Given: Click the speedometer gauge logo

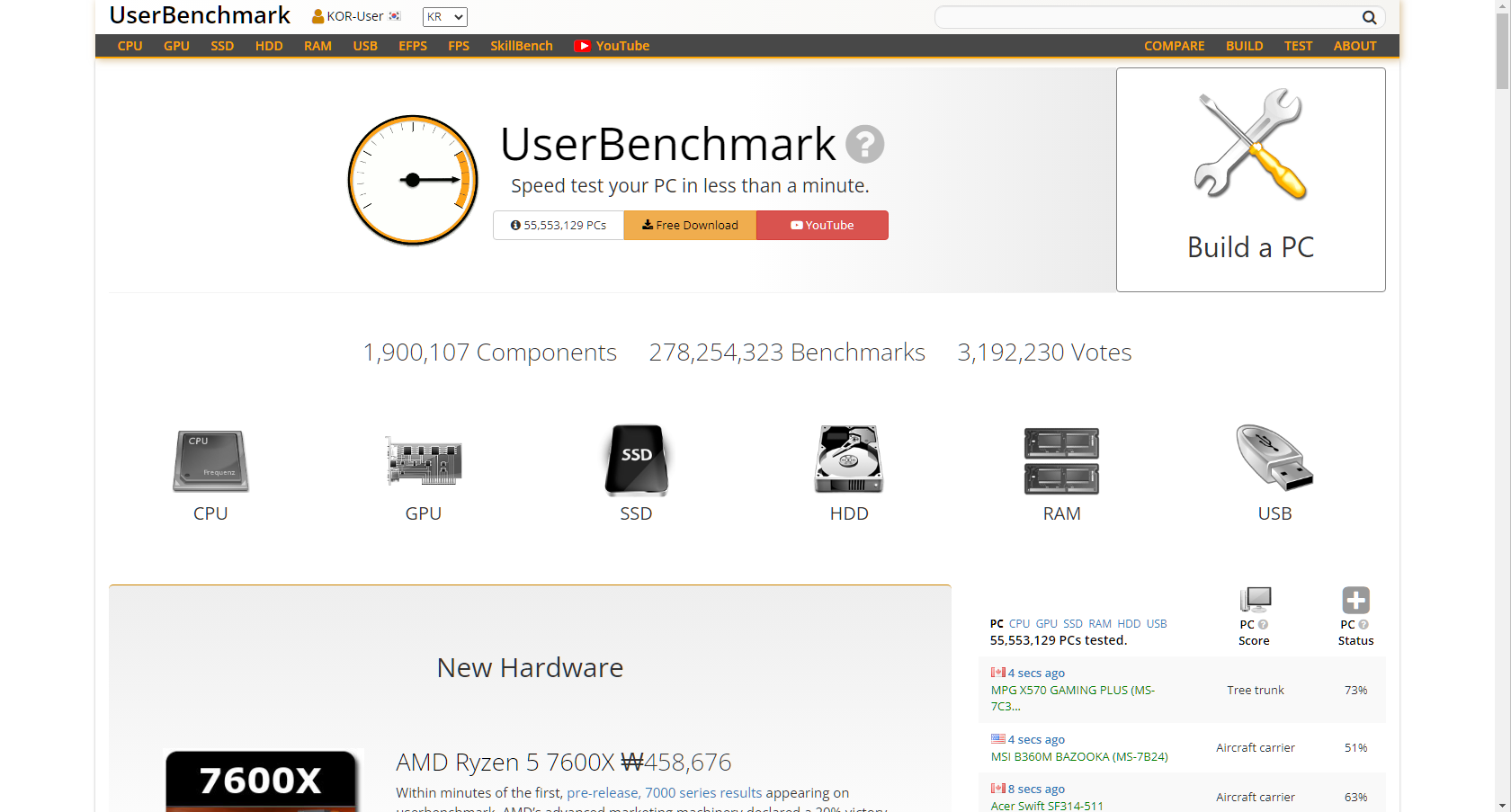Looking at the screenshot, I should coord(413,180).
